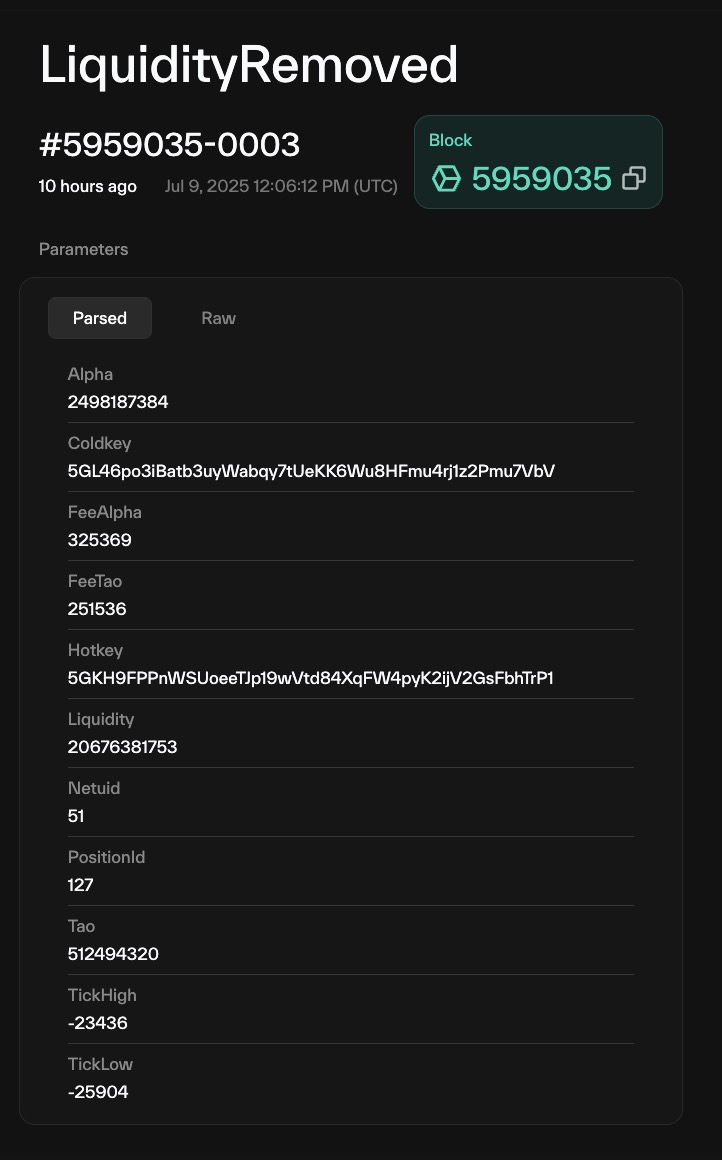The width and height of the screenshot is (722, 1160).
Task: Switch to the Raw tab
Action: [x=218, y=318]
